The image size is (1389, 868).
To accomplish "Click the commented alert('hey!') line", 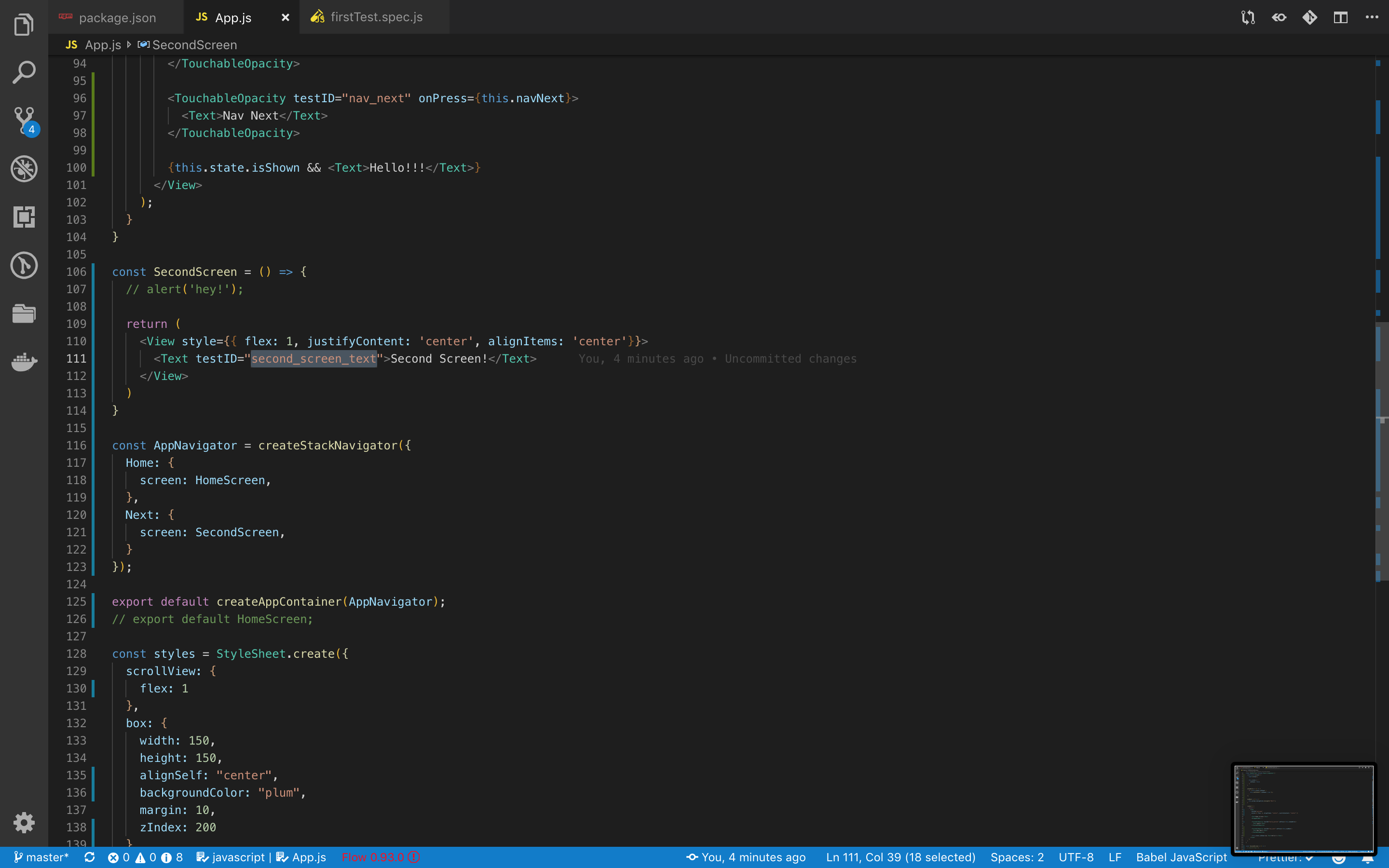I will [x=184, y=289].
